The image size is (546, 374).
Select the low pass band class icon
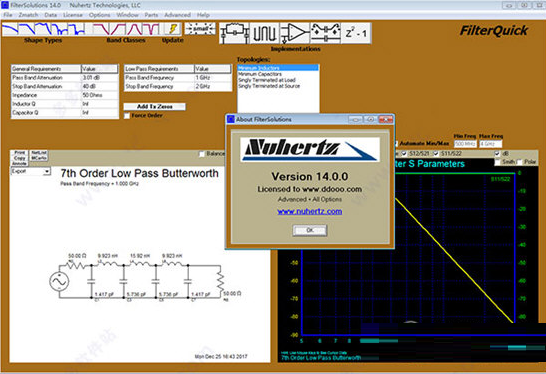pos(101,29)
